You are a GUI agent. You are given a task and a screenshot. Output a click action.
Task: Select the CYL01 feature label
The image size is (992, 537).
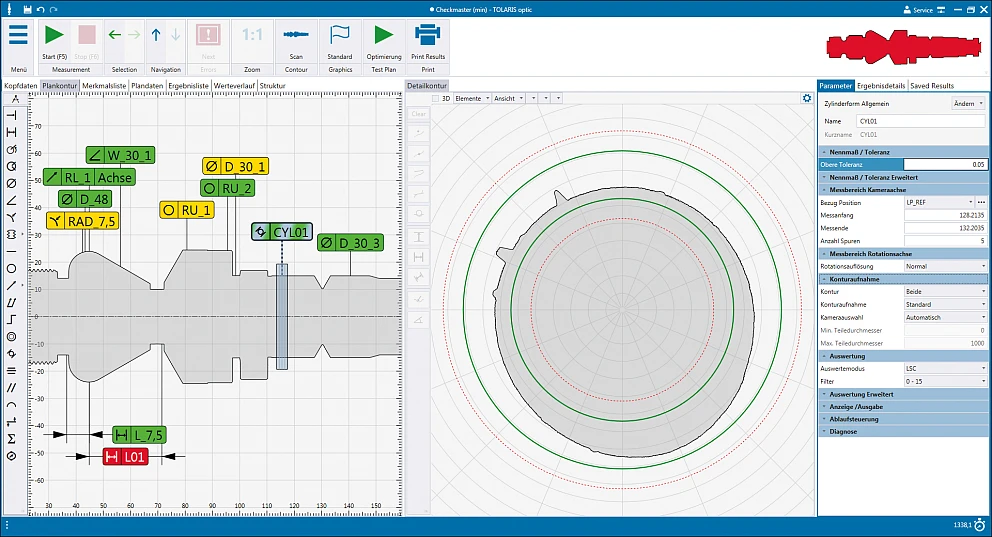tap(282, 232)
